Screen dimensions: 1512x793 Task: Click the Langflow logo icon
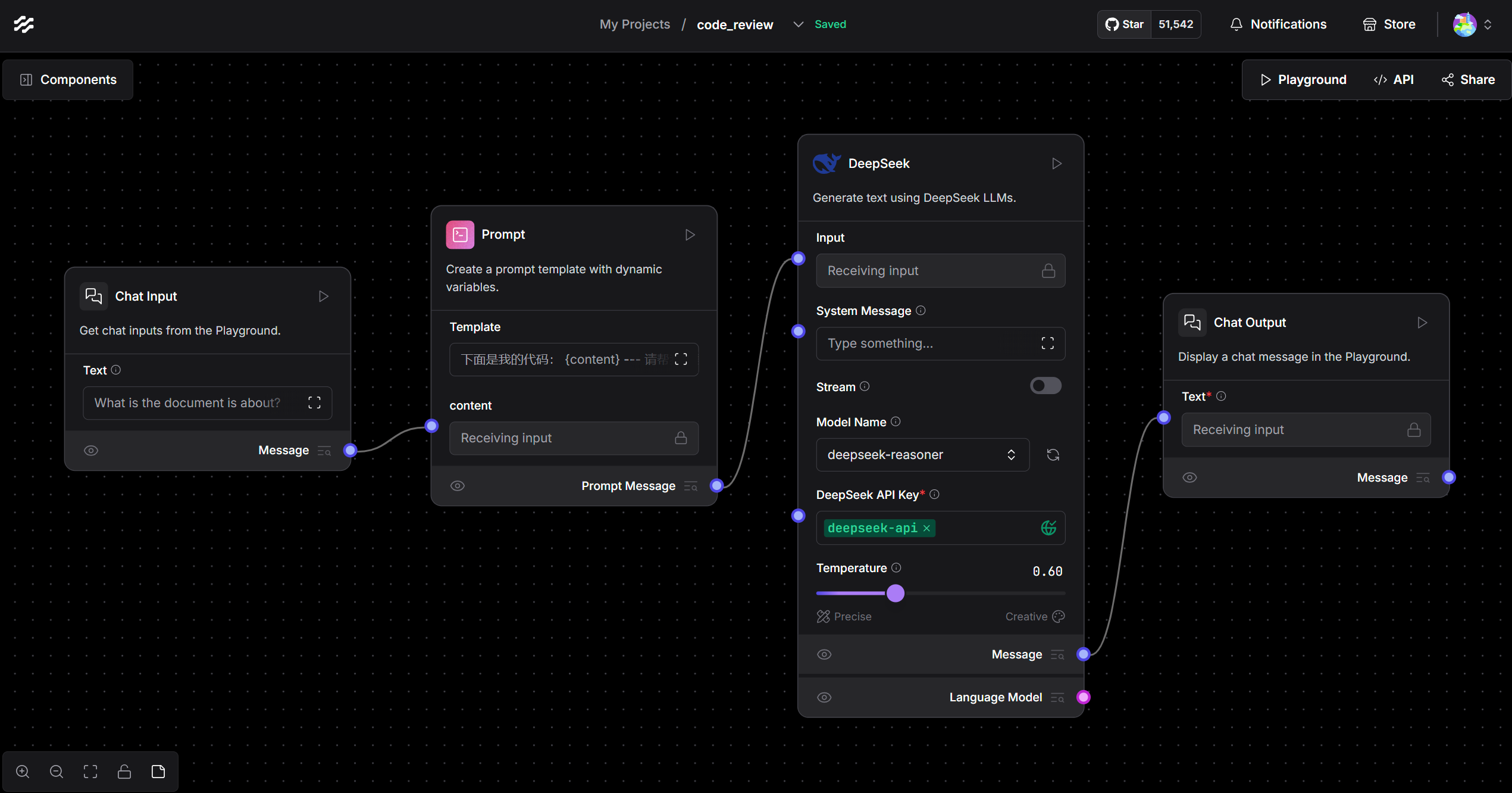tap(24, 24)
